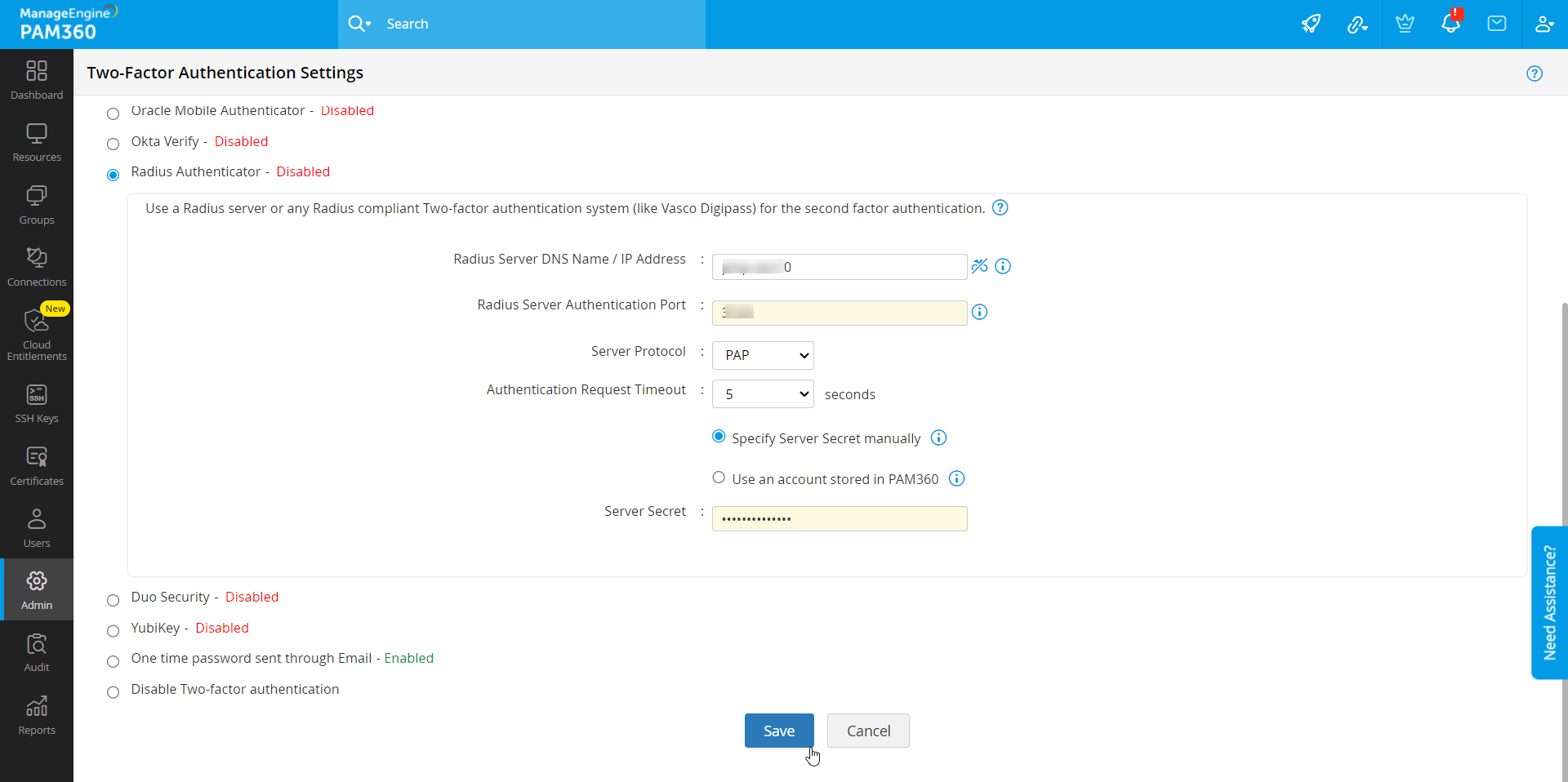1568x782 pixels.
Task: Click the help icon beside page title
Action: click(1535, 73)
